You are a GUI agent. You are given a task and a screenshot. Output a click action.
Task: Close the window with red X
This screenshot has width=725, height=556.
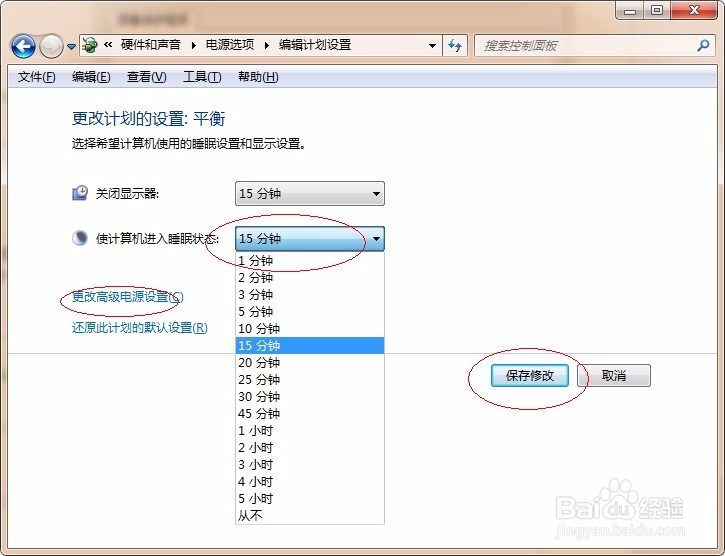(694, 10)
